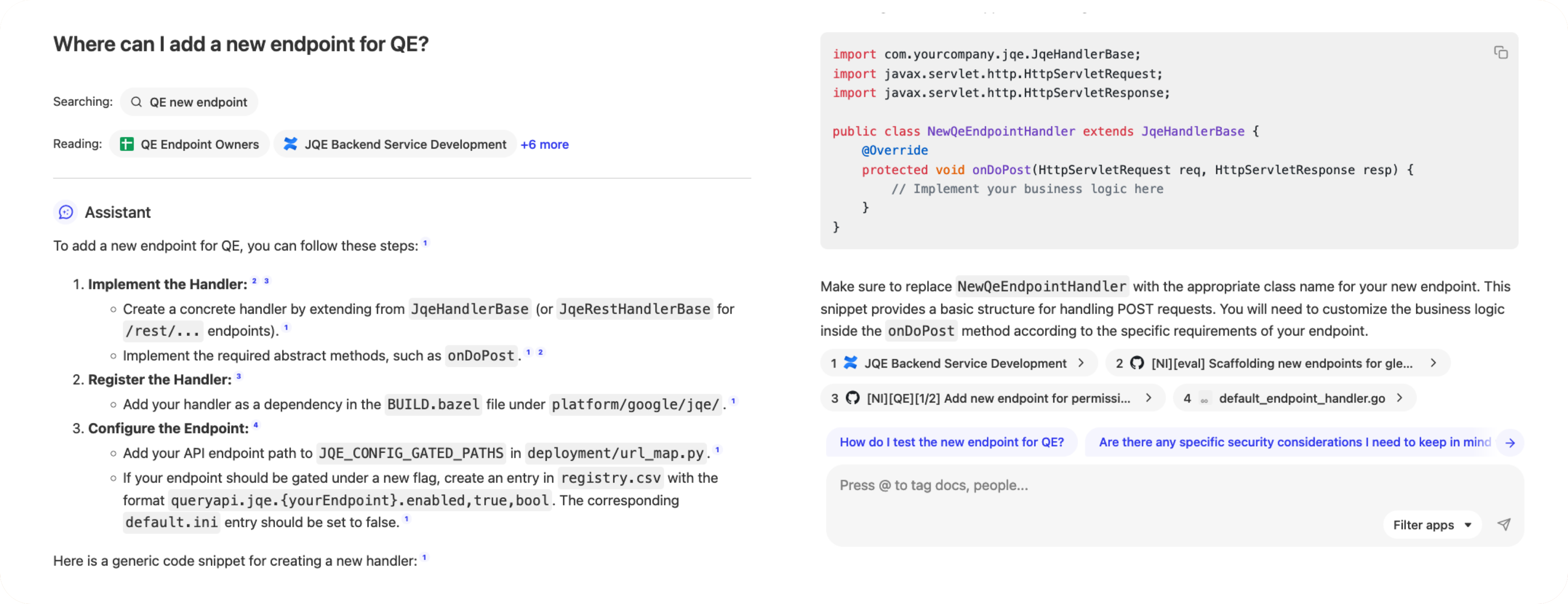1568x604 pixels.
Task: Click the send message icon
Action: point(1504,524)
